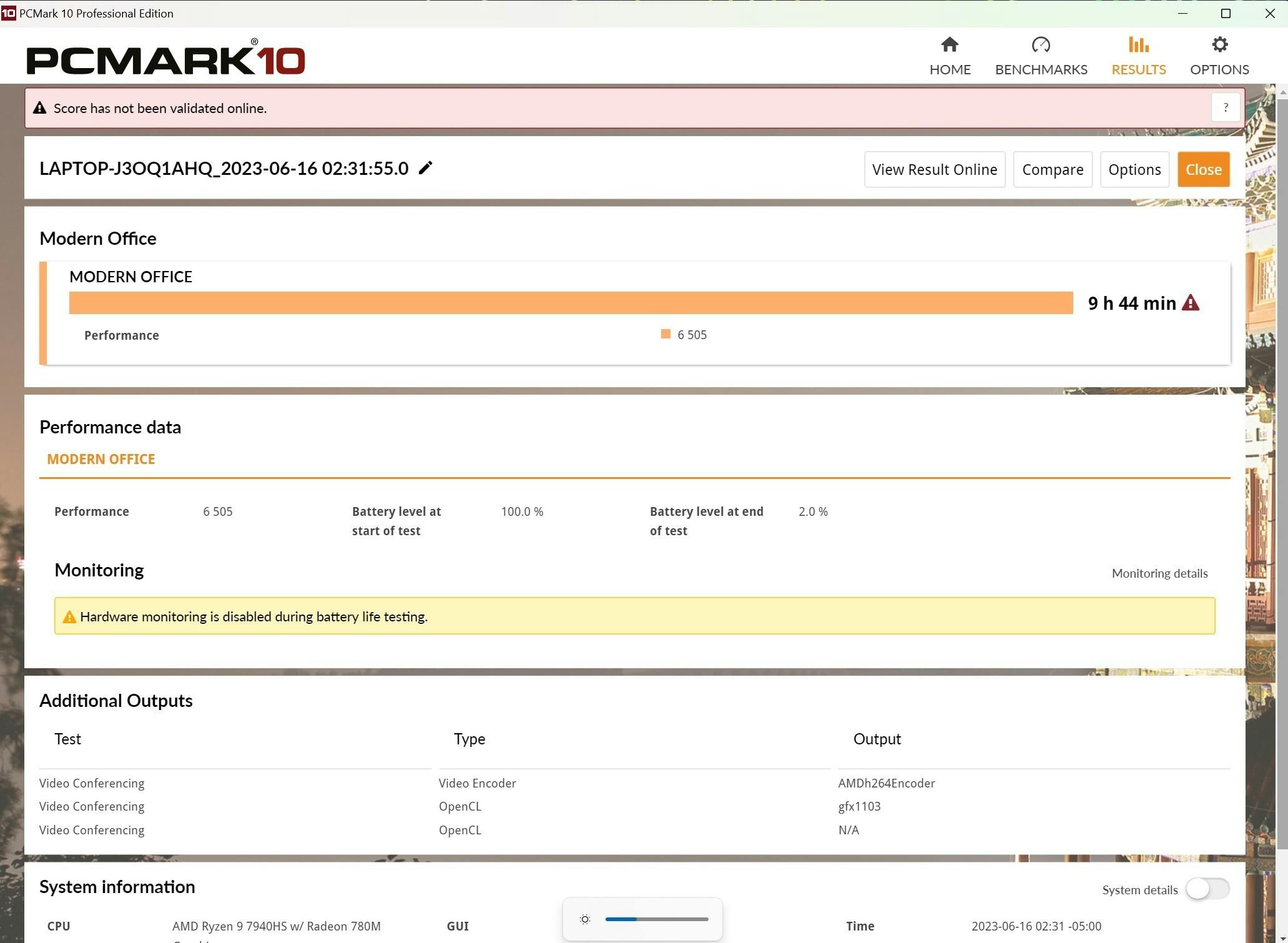This screenshot has width=1288, height=943.
Task: Click the orange Modern Office result bar
Action: (571, 303)
